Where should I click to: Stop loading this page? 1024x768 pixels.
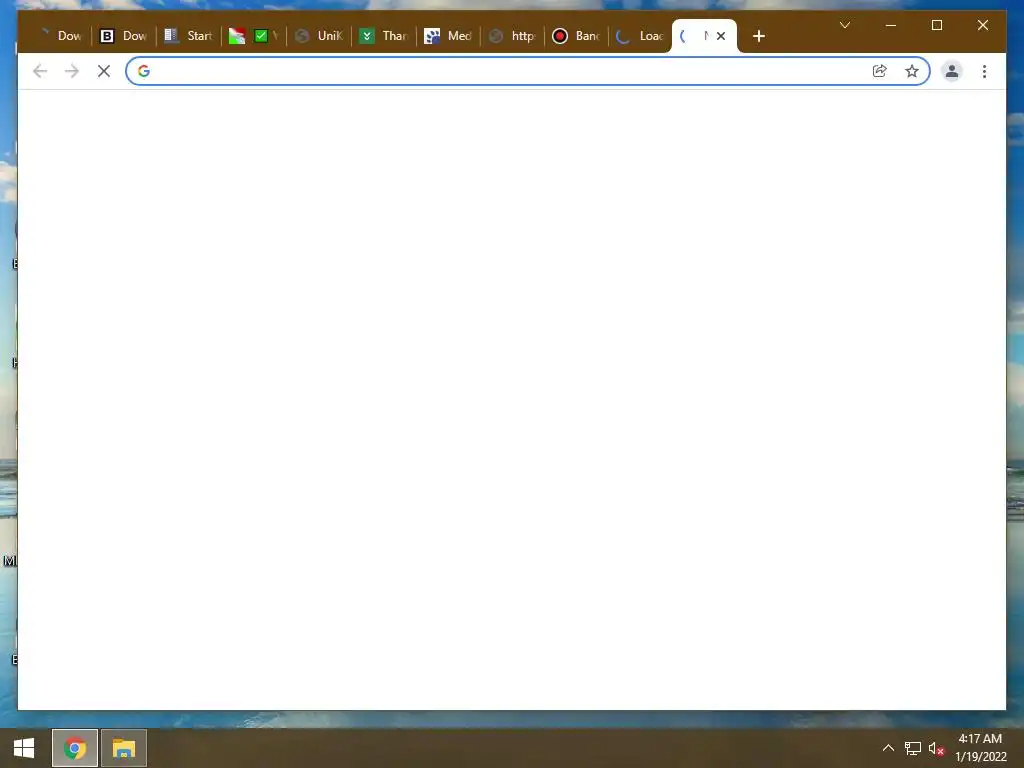click(104, 71)
